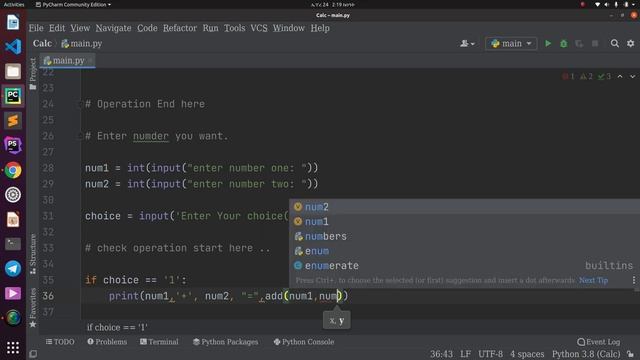Go to previous highlighted error arrow

[620, 76]
